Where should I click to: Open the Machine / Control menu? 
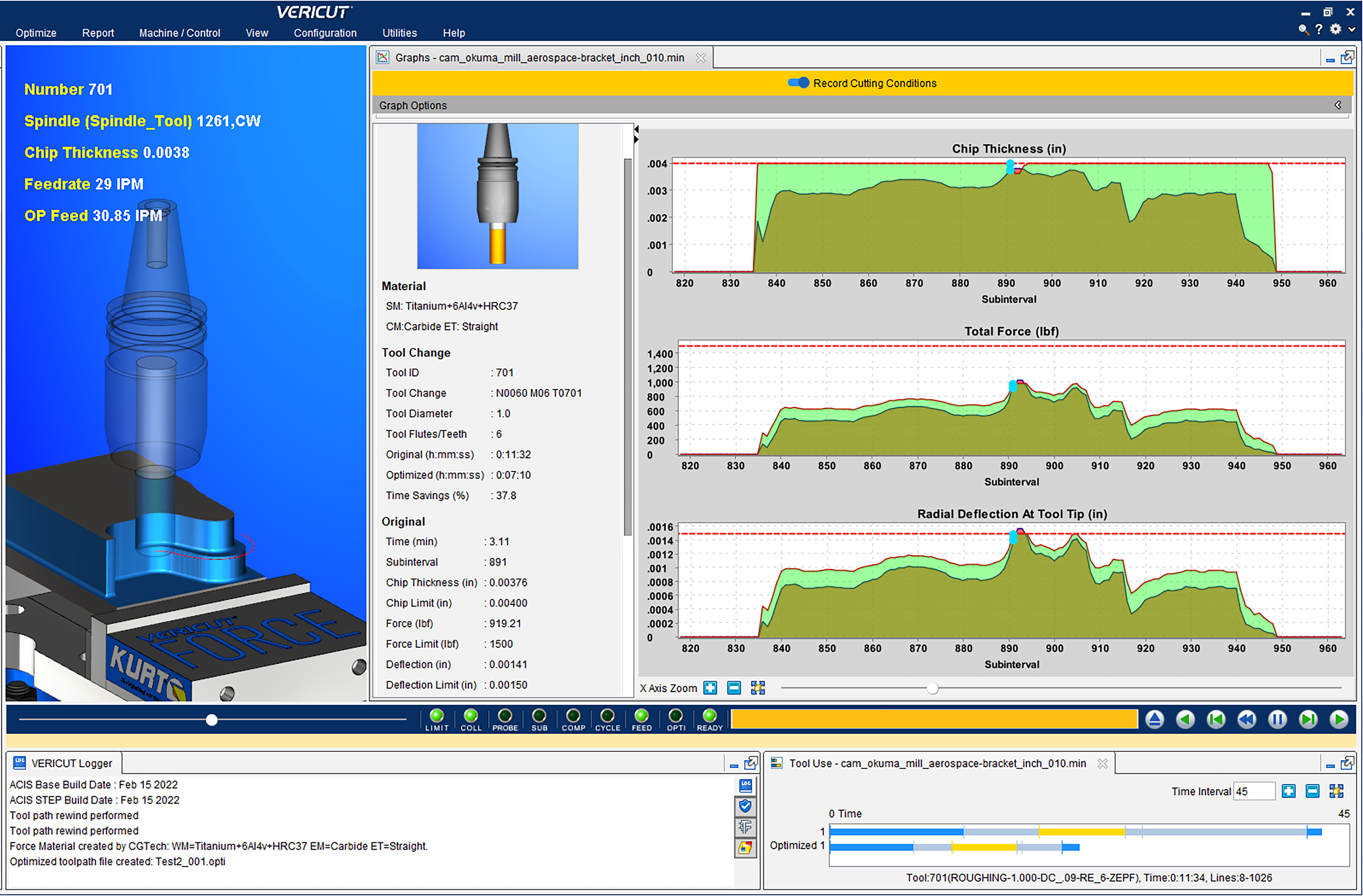(179, 33)
